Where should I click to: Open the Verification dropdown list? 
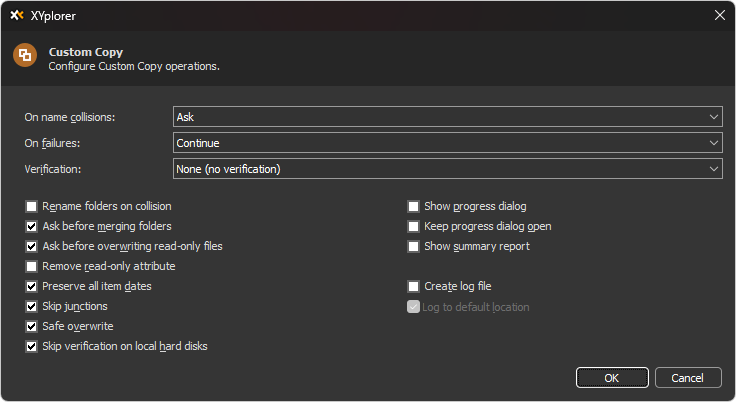click(x=447, y=169)
